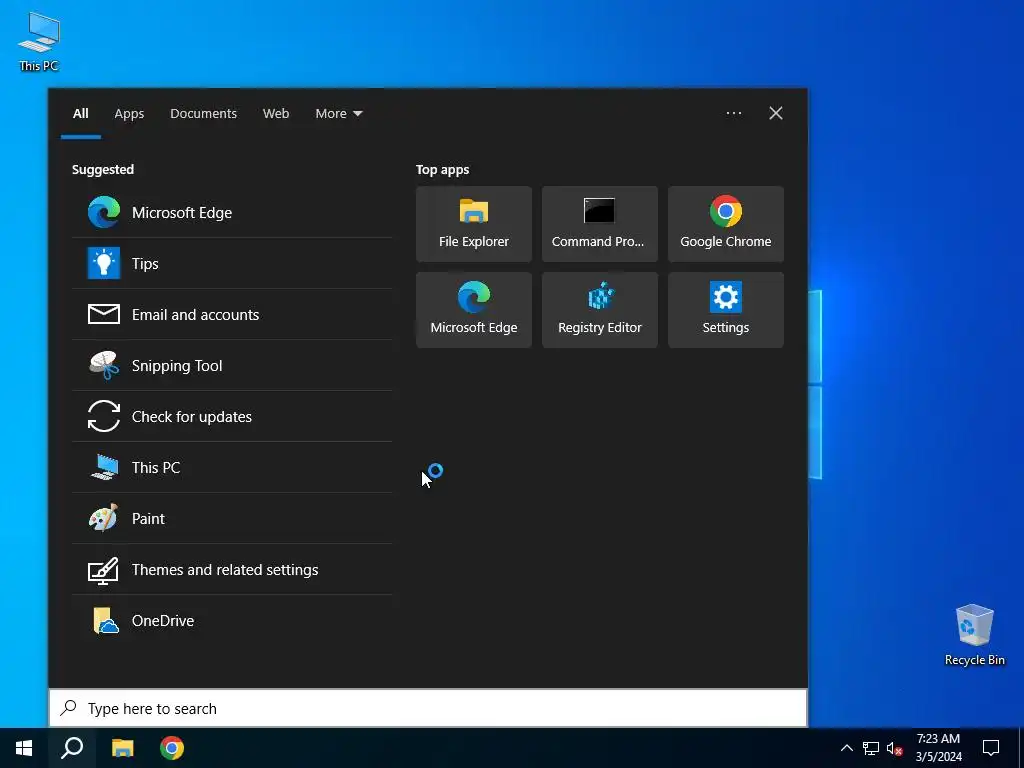Open the taskbar clock and date
This screenshot has height=768, width=1024.
click(x=938, y=748)
